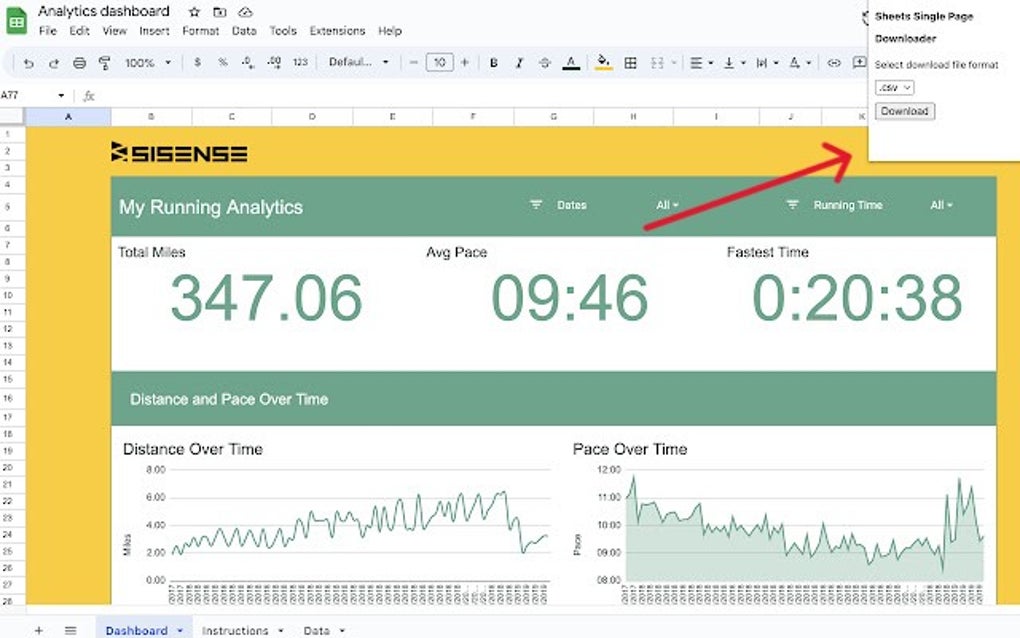Open the Dates filter All dropdown
The width and height of the screenshot is (1020, 638).
pos(667,205)
